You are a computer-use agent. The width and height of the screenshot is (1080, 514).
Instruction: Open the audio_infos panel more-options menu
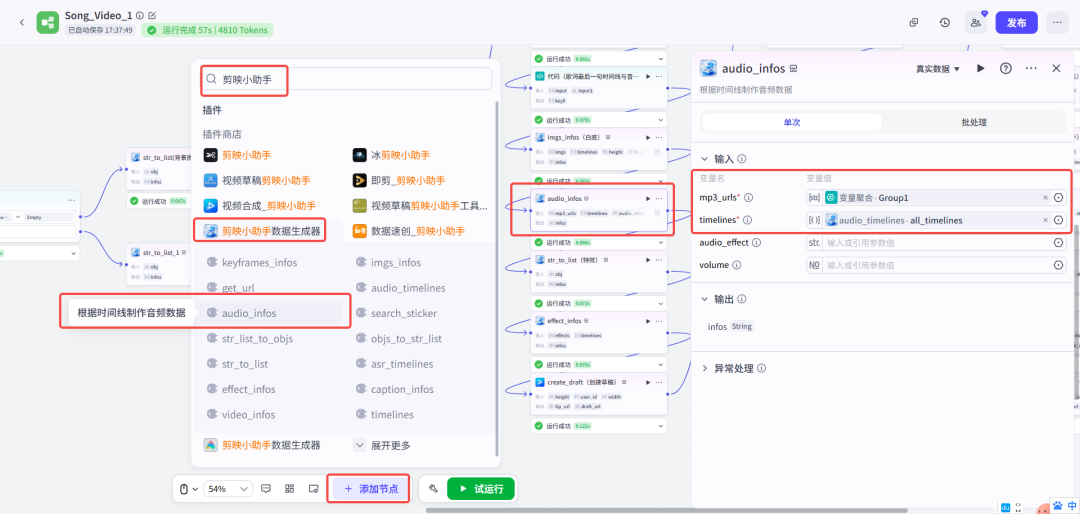click(x=1031, y=68)
